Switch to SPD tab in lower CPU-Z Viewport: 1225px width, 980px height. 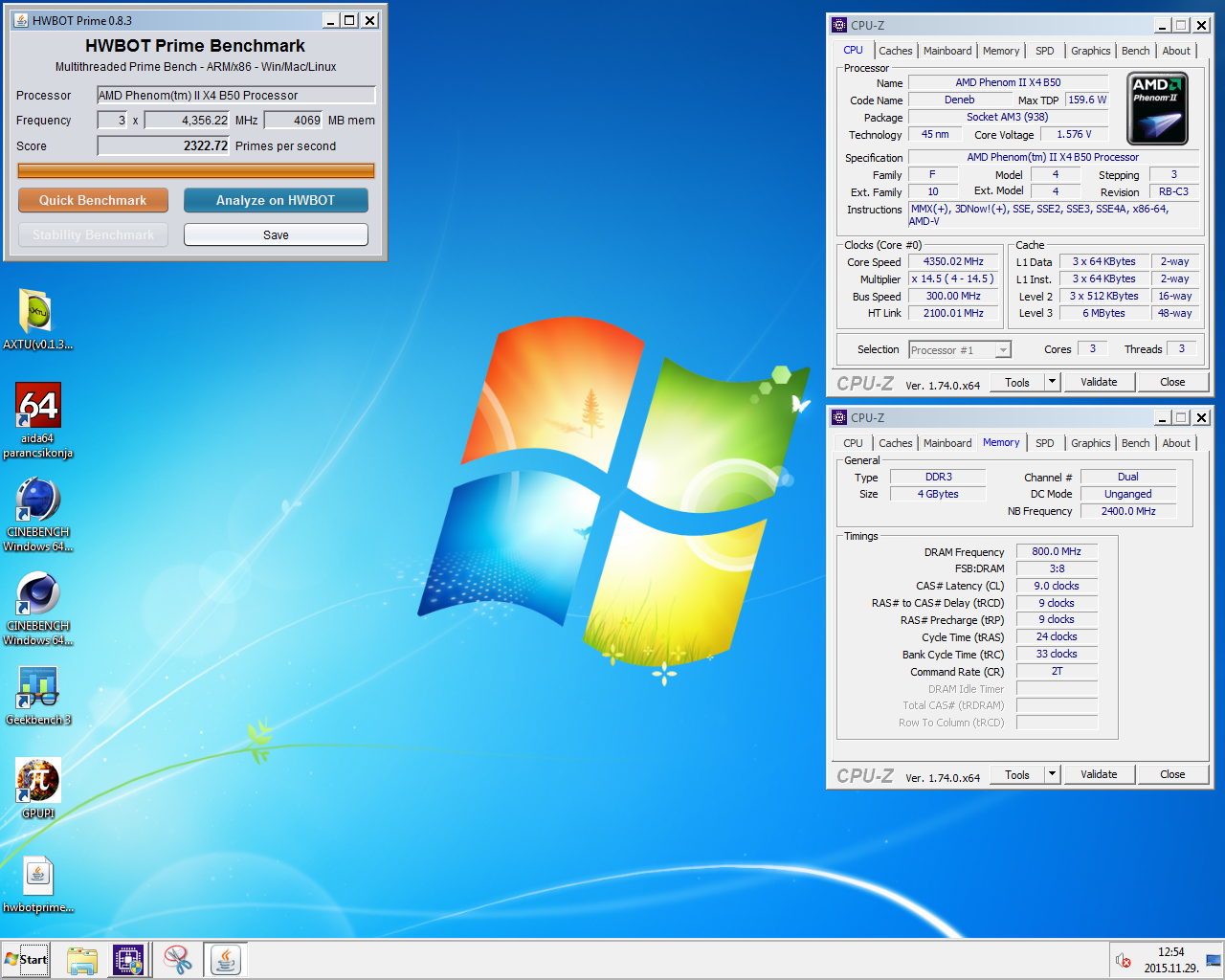pyautogui.click(x=1045, y=443)
